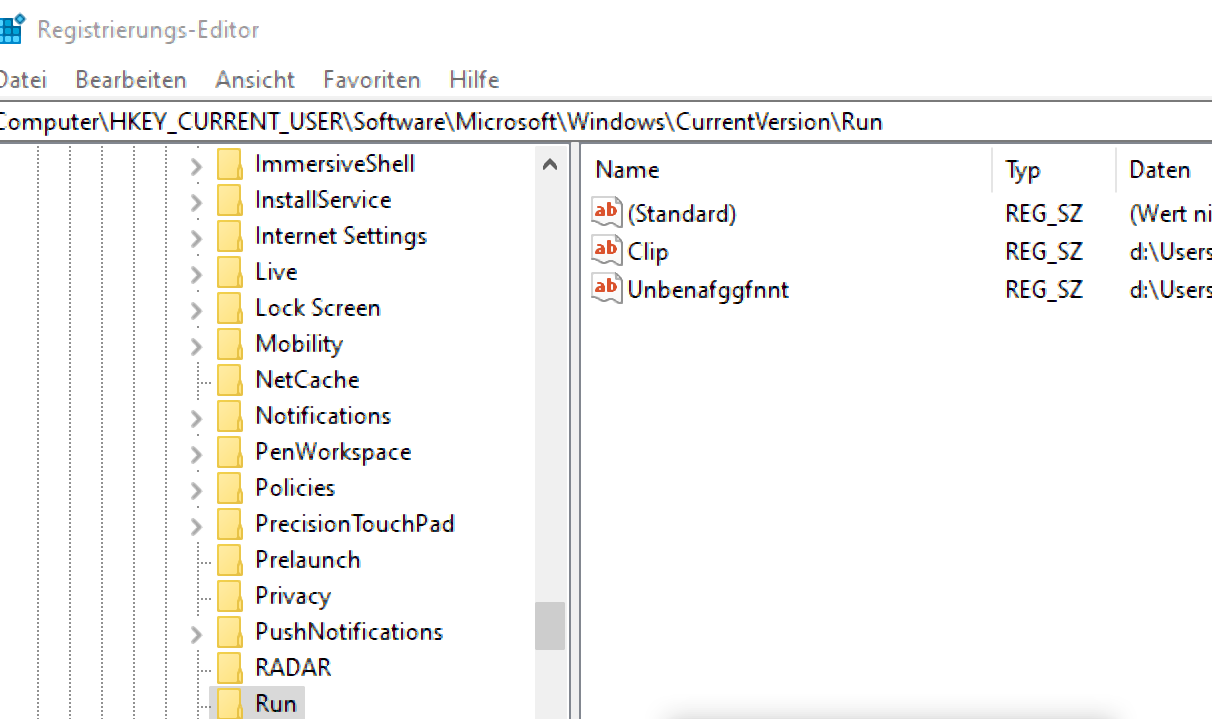Open the Ansicht menu
The image size is (1212, 719).
pyautogui.click(x=255, y=80)
